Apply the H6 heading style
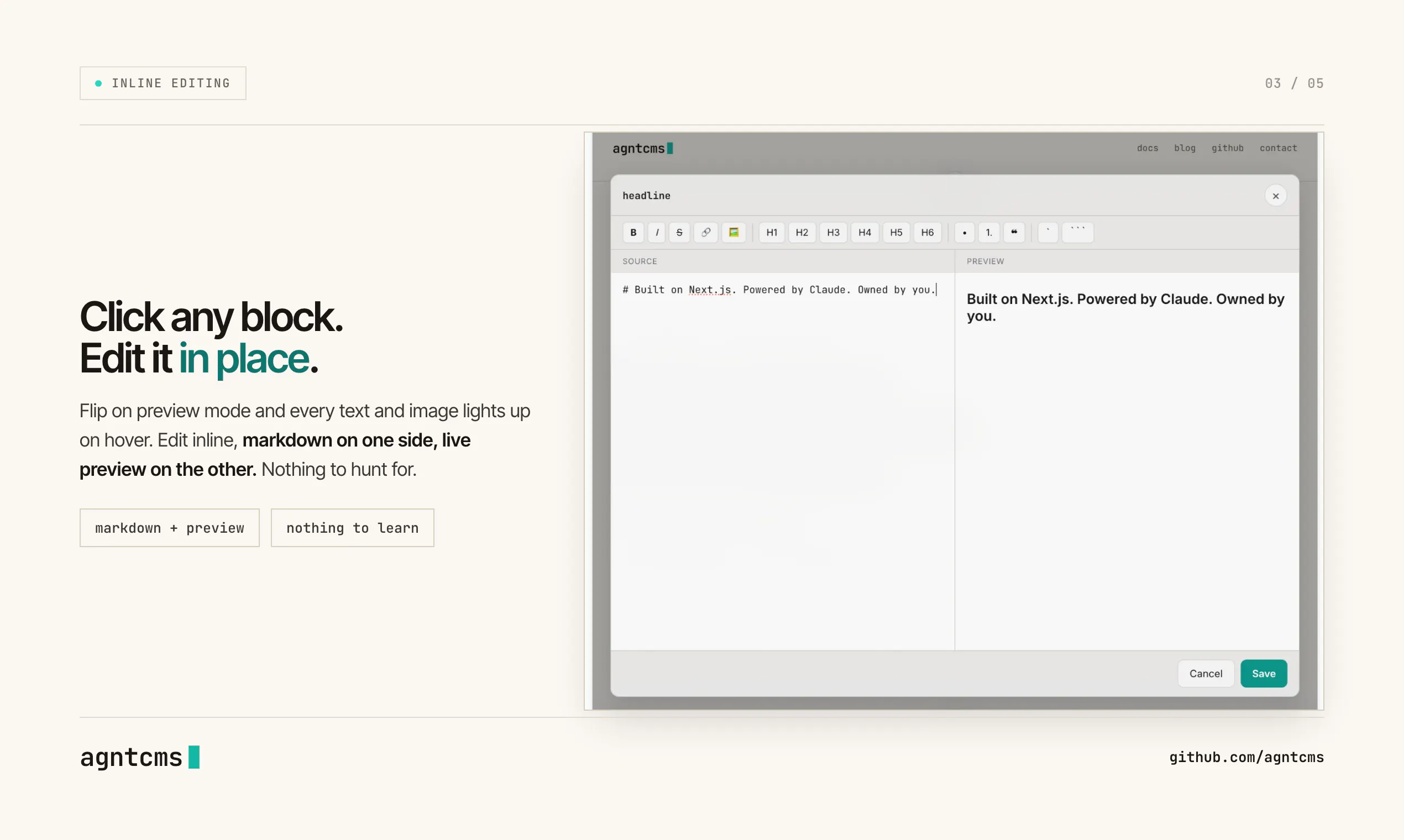 click(x=928, y=233)
